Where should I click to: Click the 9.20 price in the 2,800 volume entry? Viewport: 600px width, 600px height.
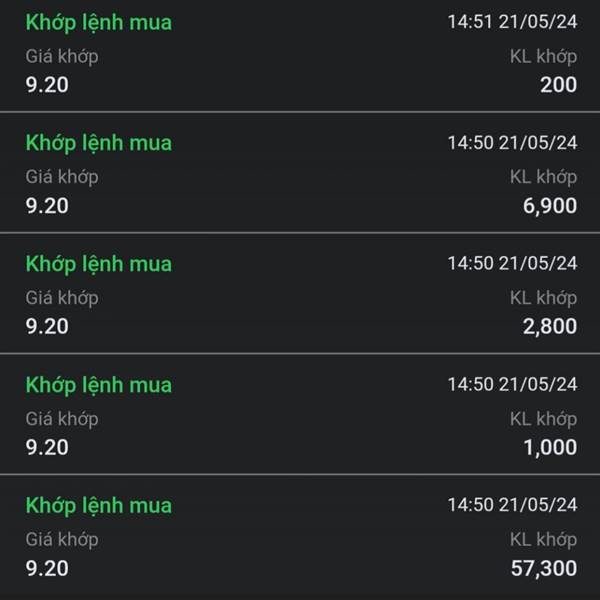(x=47, y=326)
